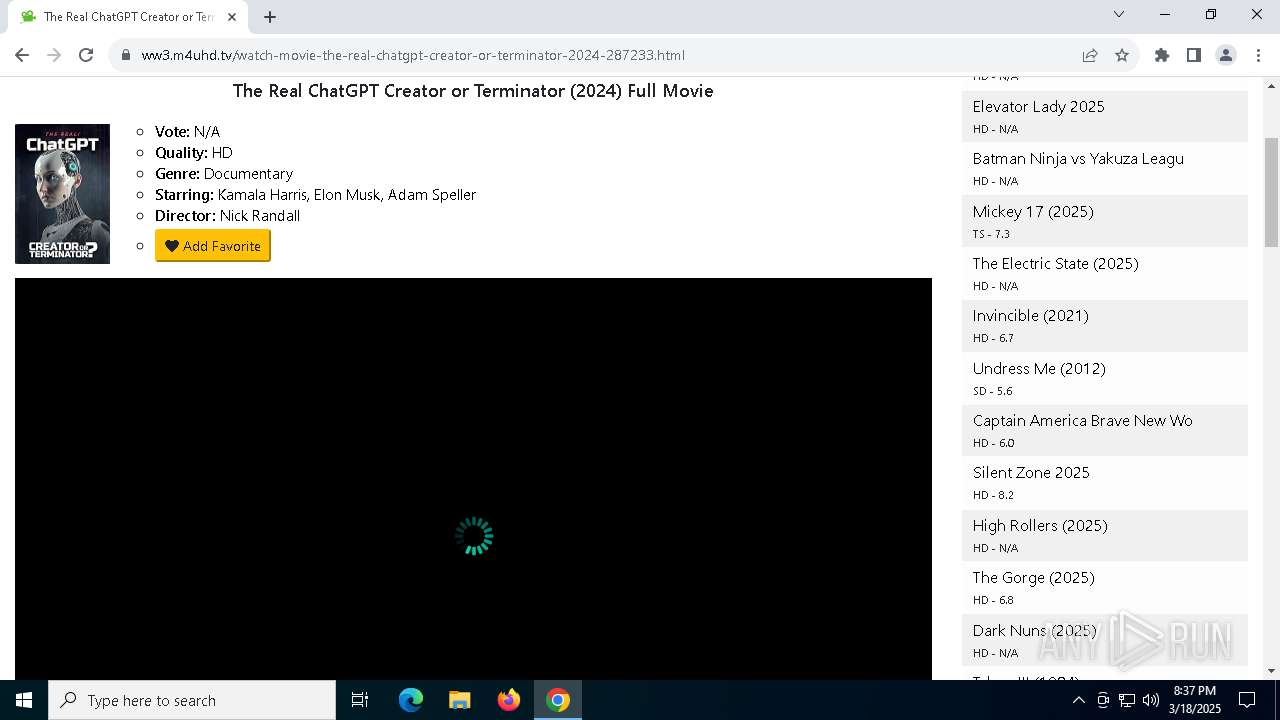Viewport: 1280px width, 720px height.
Task: Open the taskbar clock and date
Action: click(x=1195, y=700)
